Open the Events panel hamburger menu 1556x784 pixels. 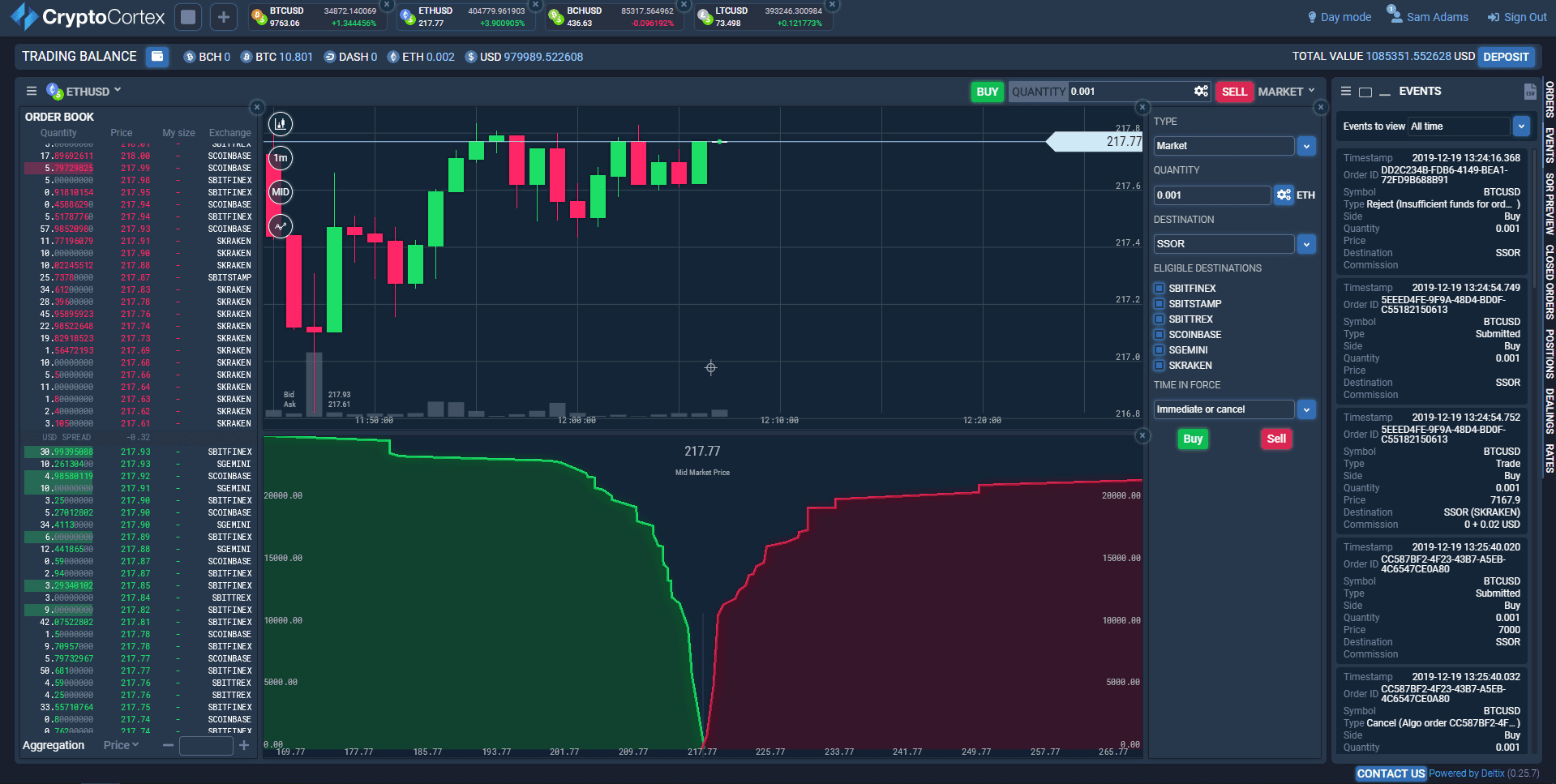point(1346,92)
